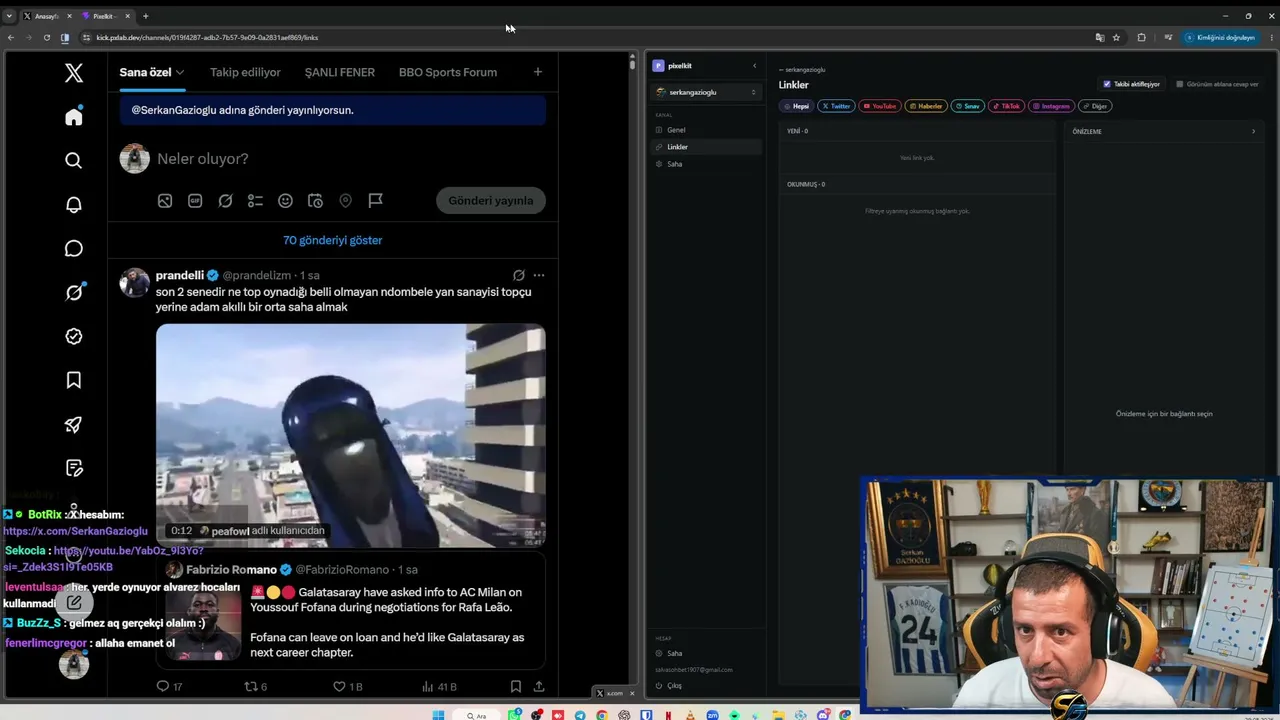Open X bookmarks in the sidebar
This screenshot has height=720, width=1280.
pos(73,380)
